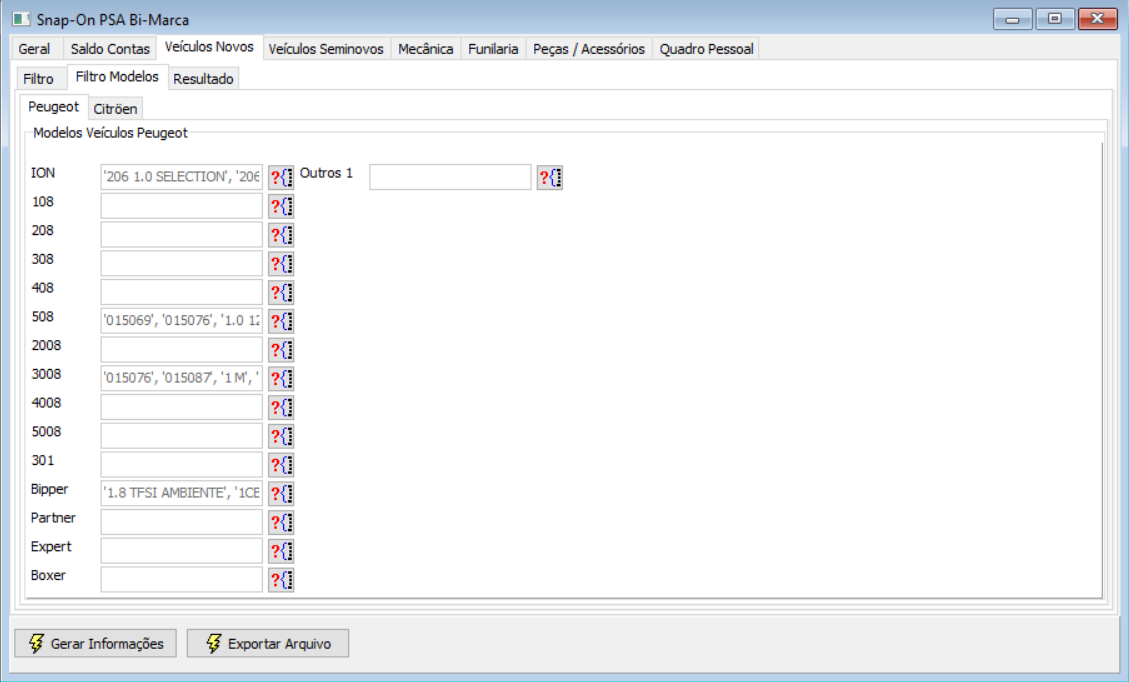Open the Mecânica tab

pos(426,49)
